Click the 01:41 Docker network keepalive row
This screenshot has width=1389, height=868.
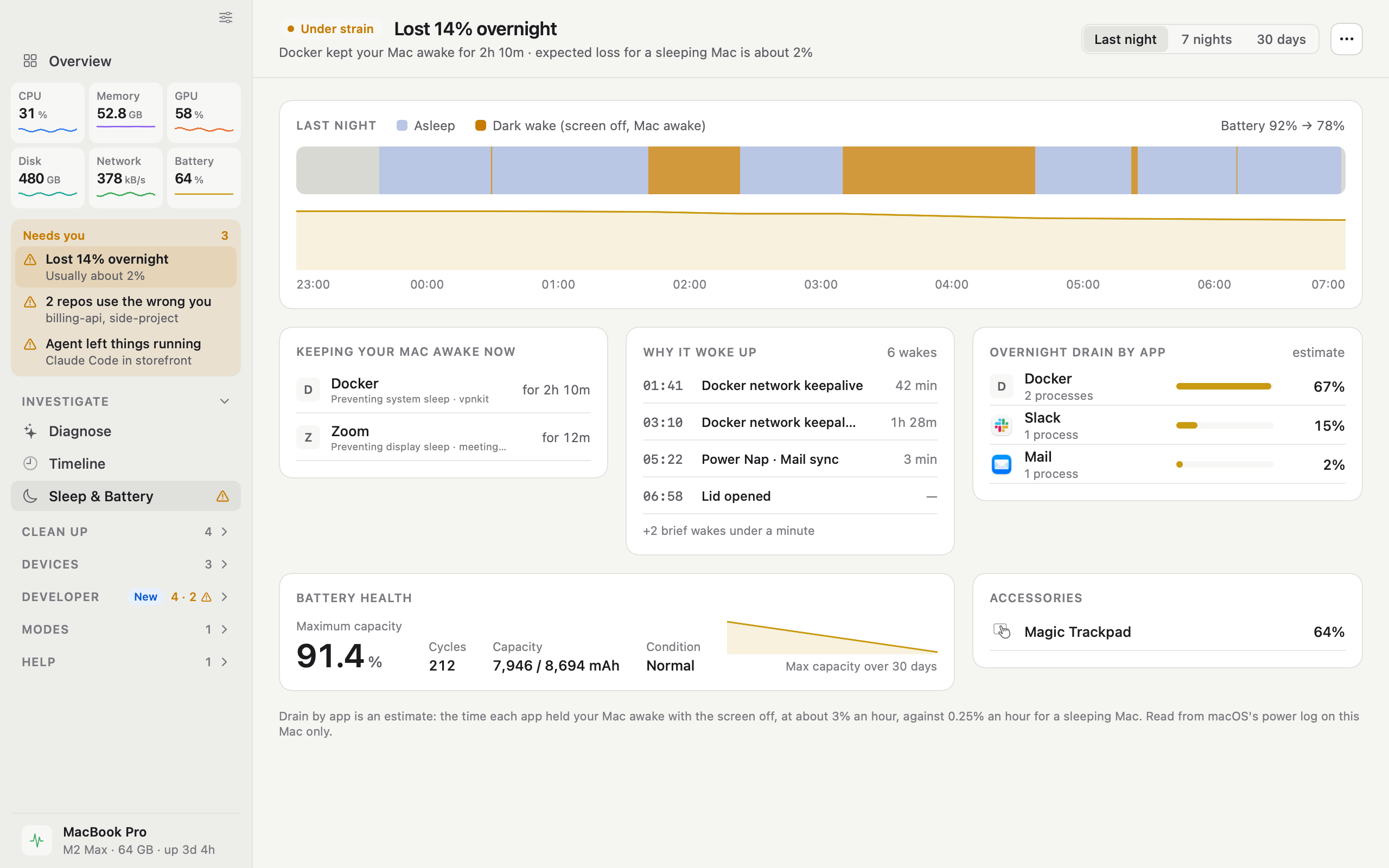[790, 385]
